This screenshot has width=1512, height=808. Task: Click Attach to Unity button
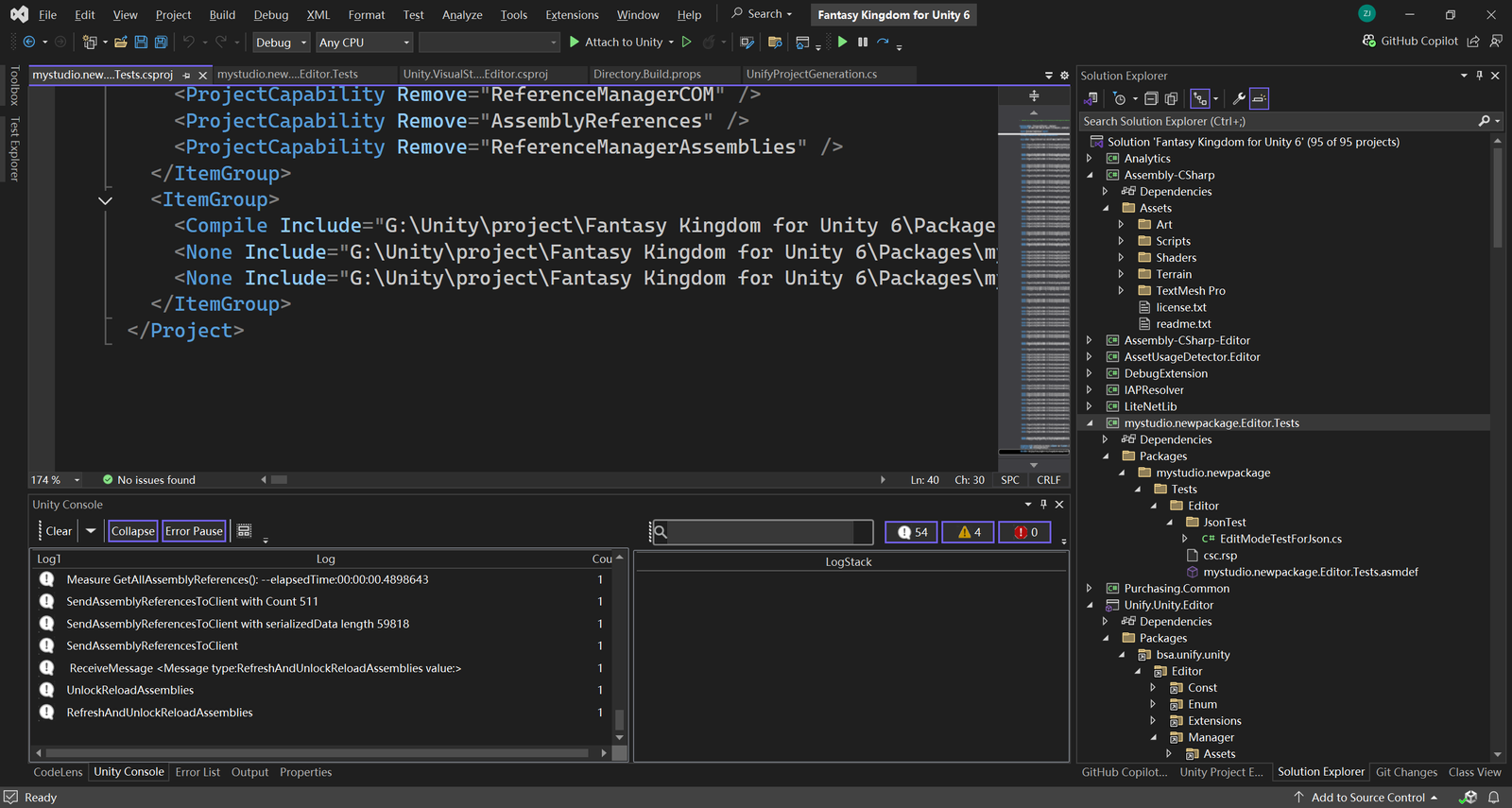(615, 43)
